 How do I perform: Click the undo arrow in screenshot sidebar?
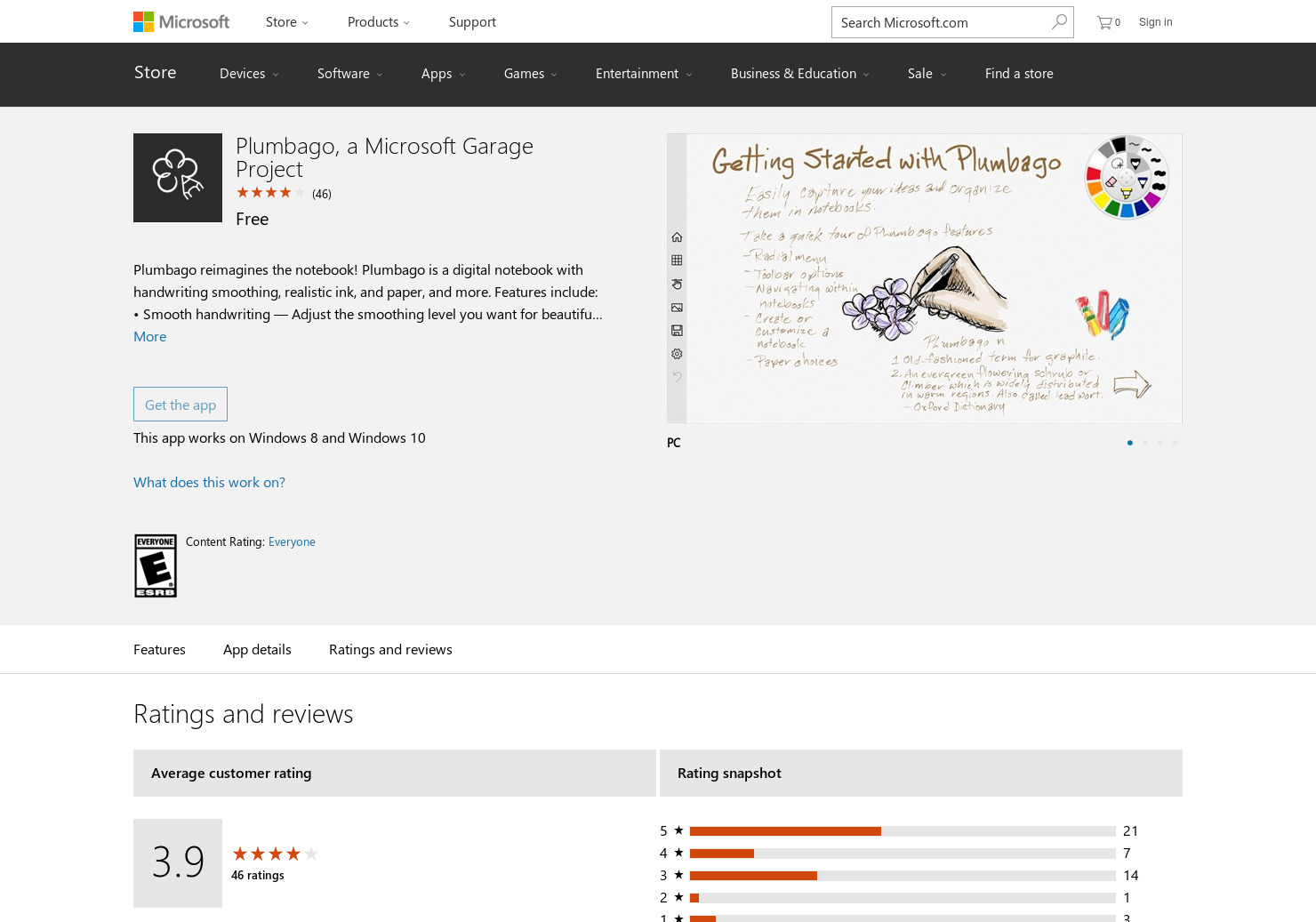click(677, 377)
